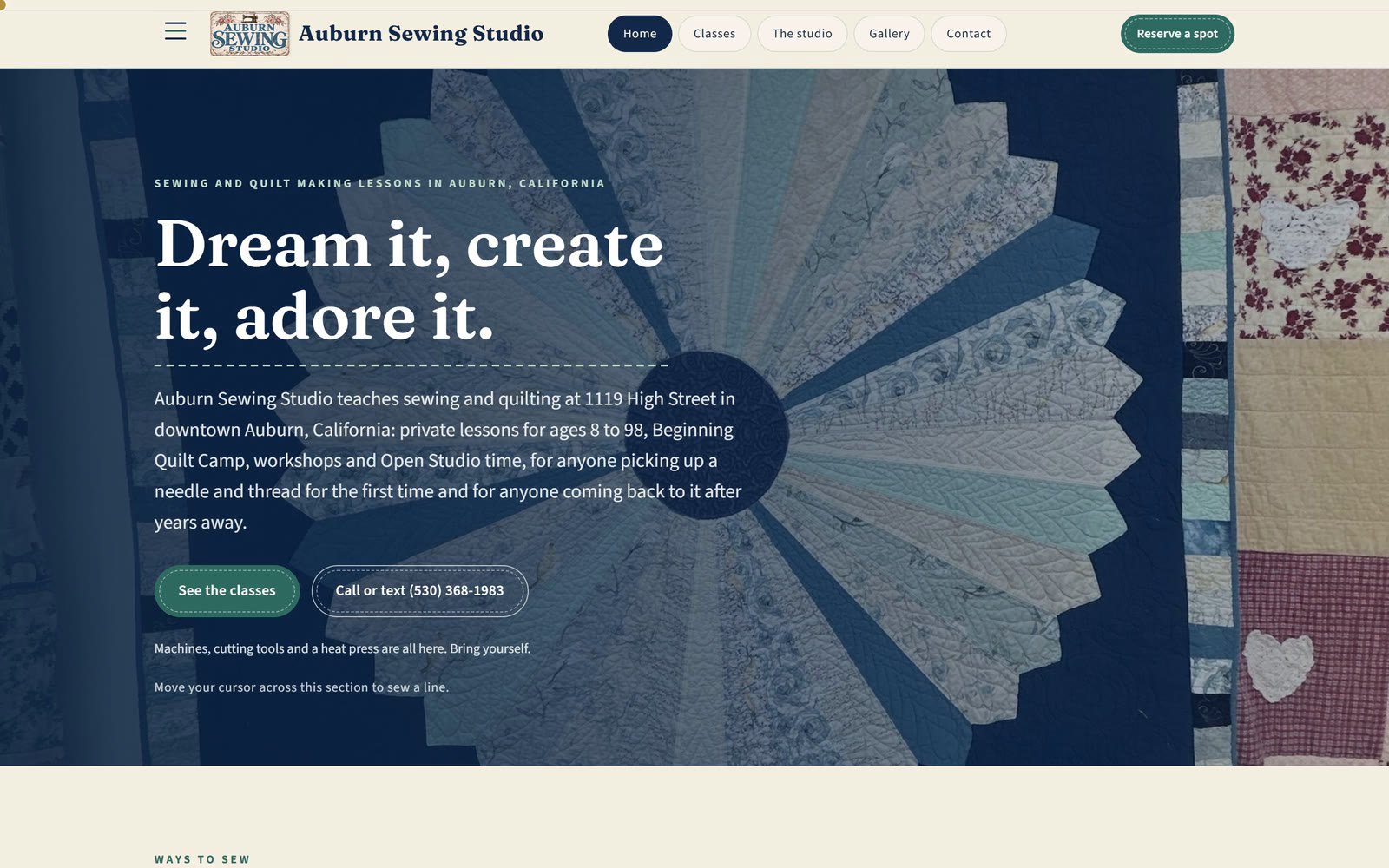Image resolution: width=1389 pixels, height=868 pixels.
Task: Click the Auburn Sewing Studio site title
Action: [x=421, y=34]
